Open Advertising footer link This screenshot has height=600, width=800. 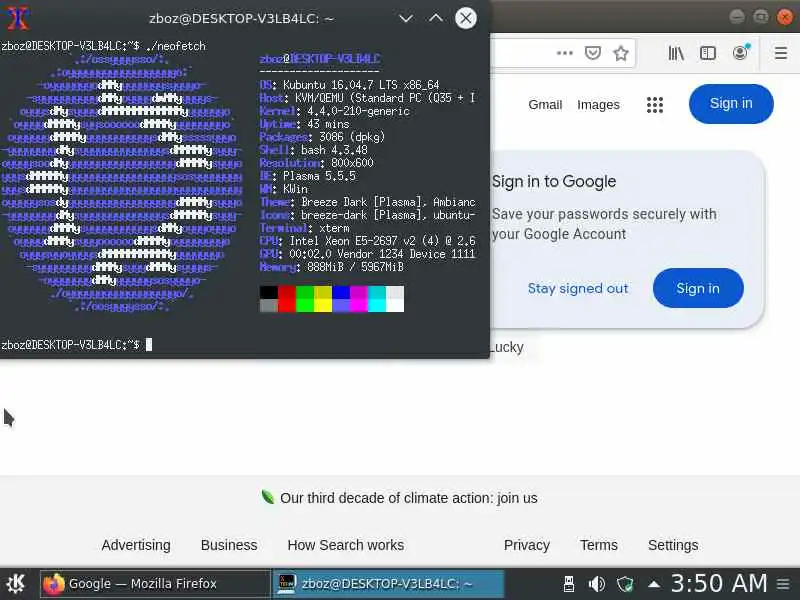coord(136,545)
